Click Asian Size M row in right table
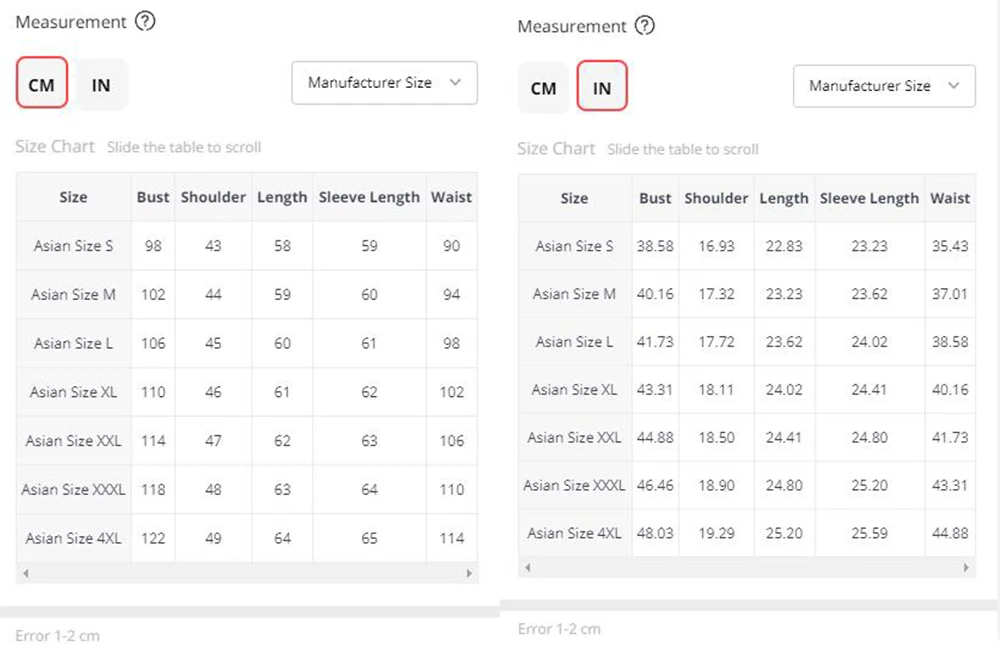 [x=574, y=294]
